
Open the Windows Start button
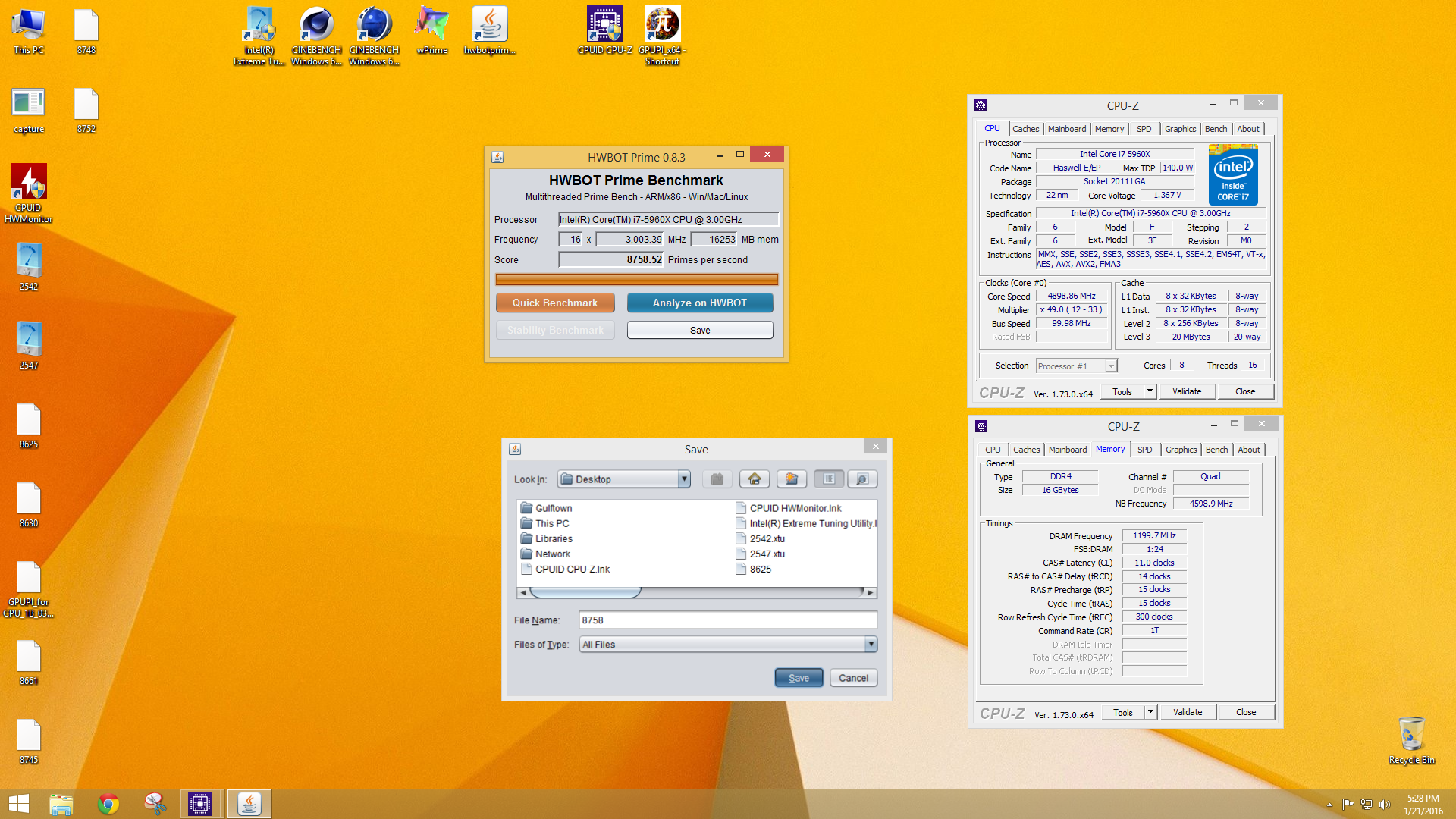point(19,804)
